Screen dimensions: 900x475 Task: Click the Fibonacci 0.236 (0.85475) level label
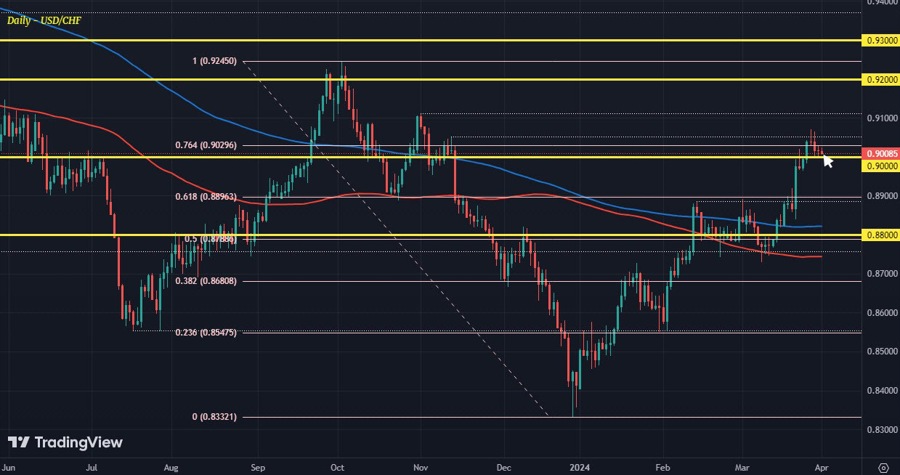point(206,332)
